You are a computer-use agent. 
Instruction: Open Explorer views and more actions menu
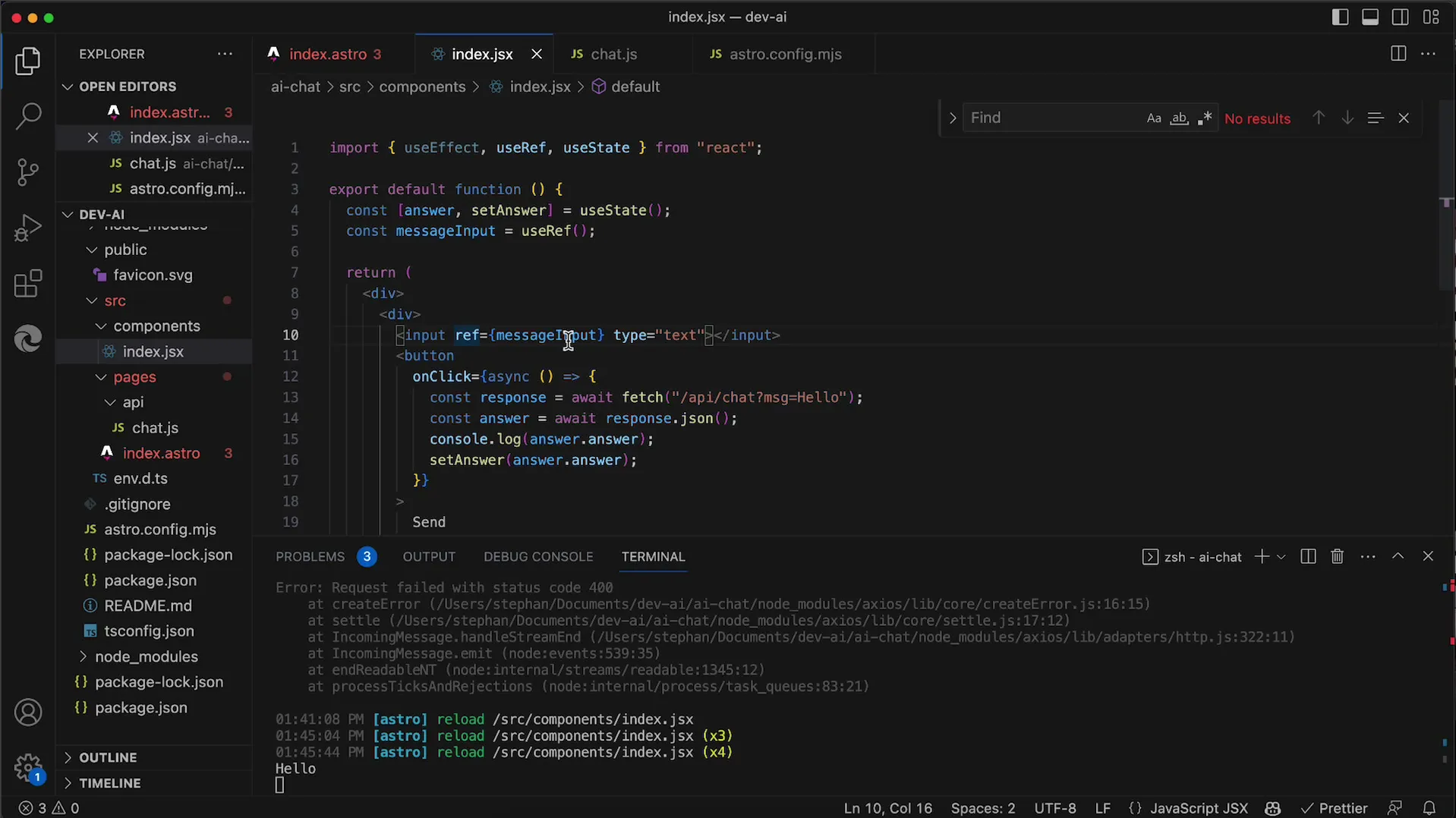point(225,54)
